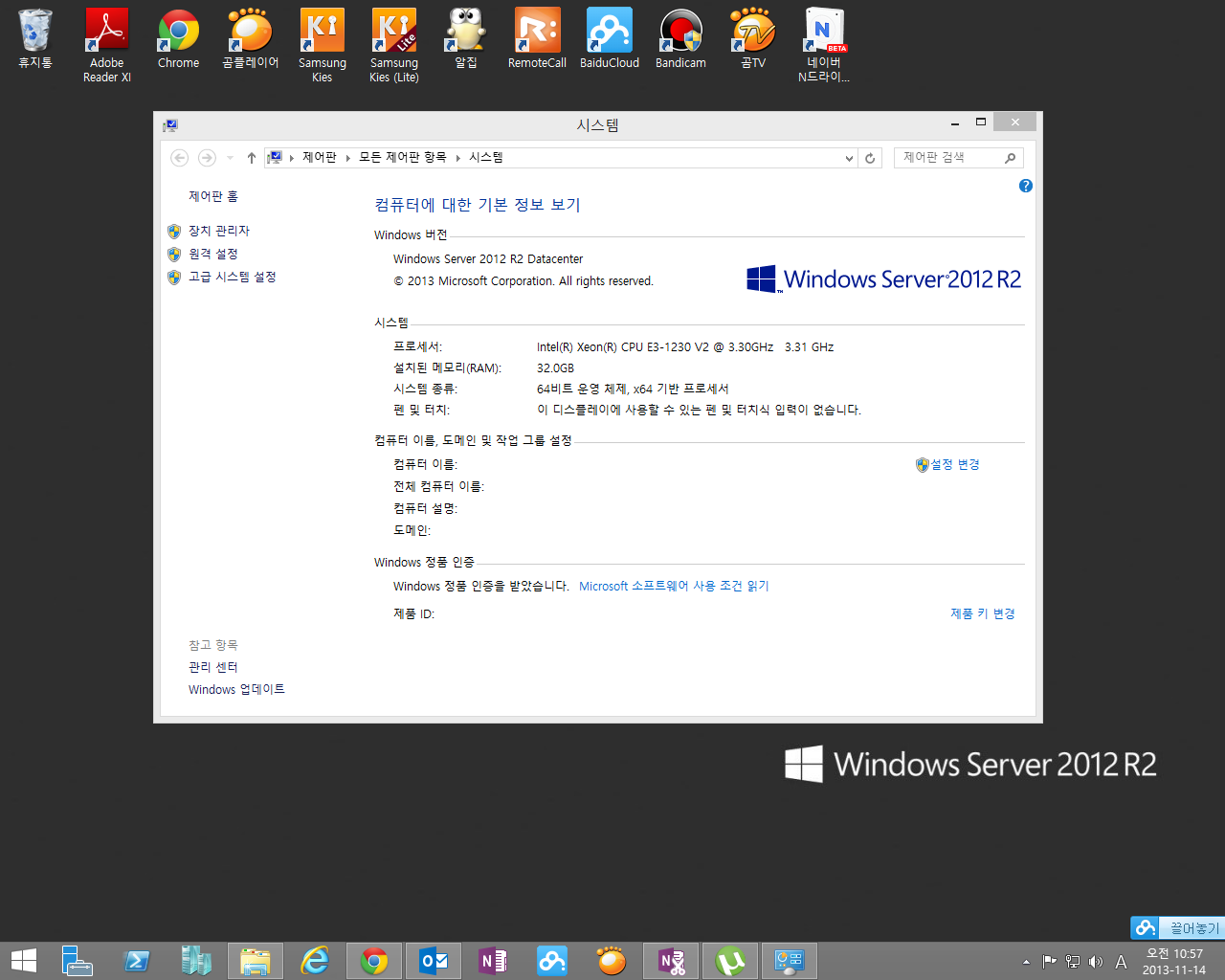The image size is (1225, 980).
Task: Go back with the navigation arrow
Action: tap(179, 158)
